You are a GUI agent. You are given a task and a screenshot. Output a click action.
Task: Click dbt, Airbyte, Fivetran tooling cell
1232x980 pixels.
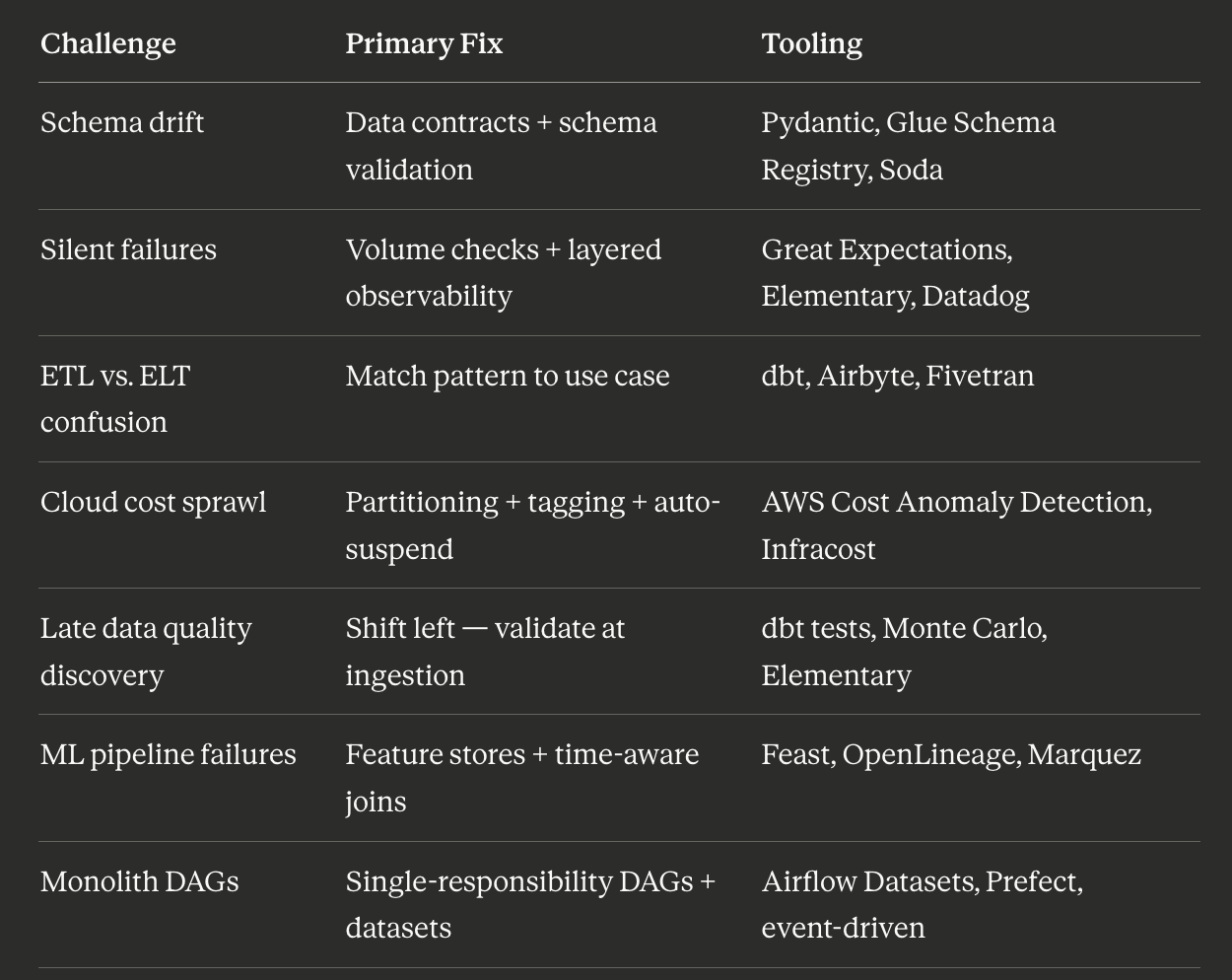point(897,376)
